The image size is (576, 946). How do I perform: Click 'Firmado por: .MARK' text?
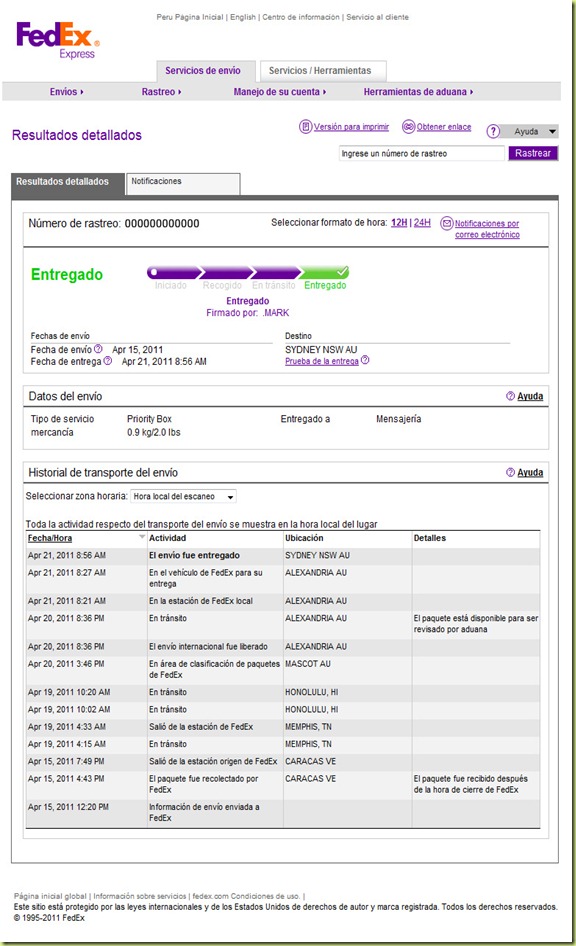[247, 313]
